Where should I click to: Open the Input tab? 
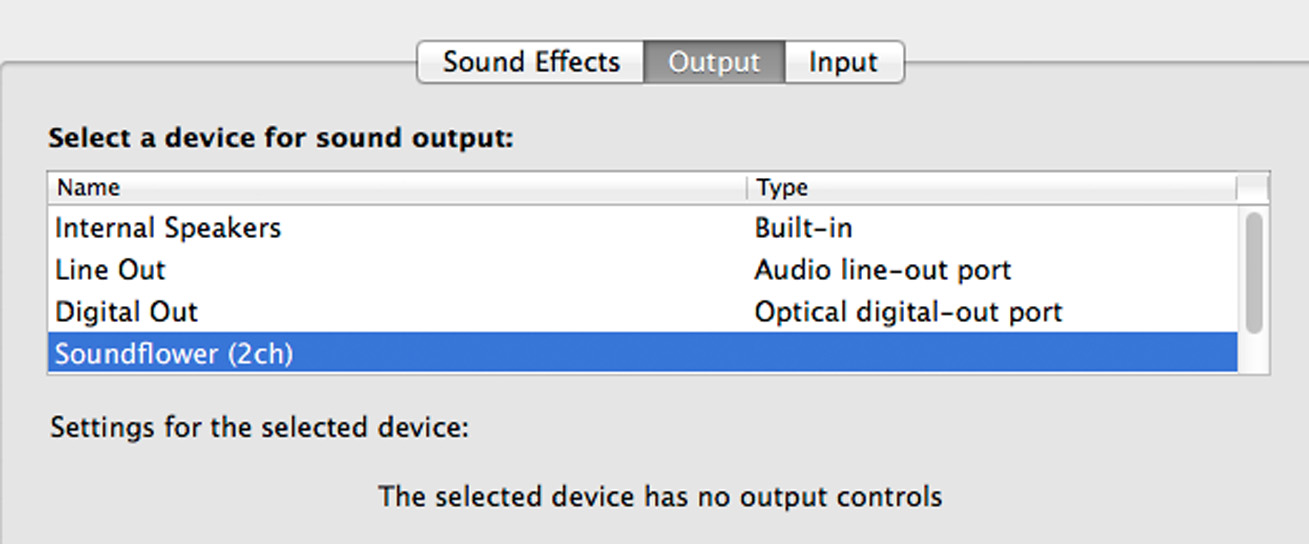tap(843, 62)
